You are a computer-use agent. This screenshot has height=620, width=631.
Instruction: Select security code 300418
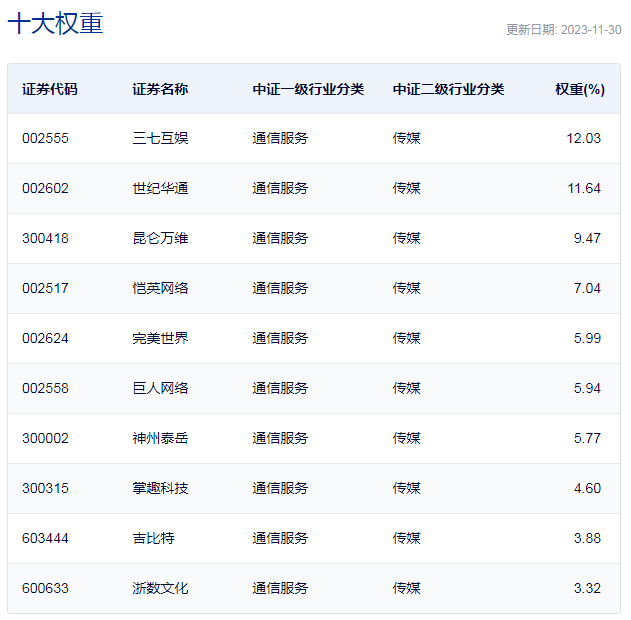point(45,238)
